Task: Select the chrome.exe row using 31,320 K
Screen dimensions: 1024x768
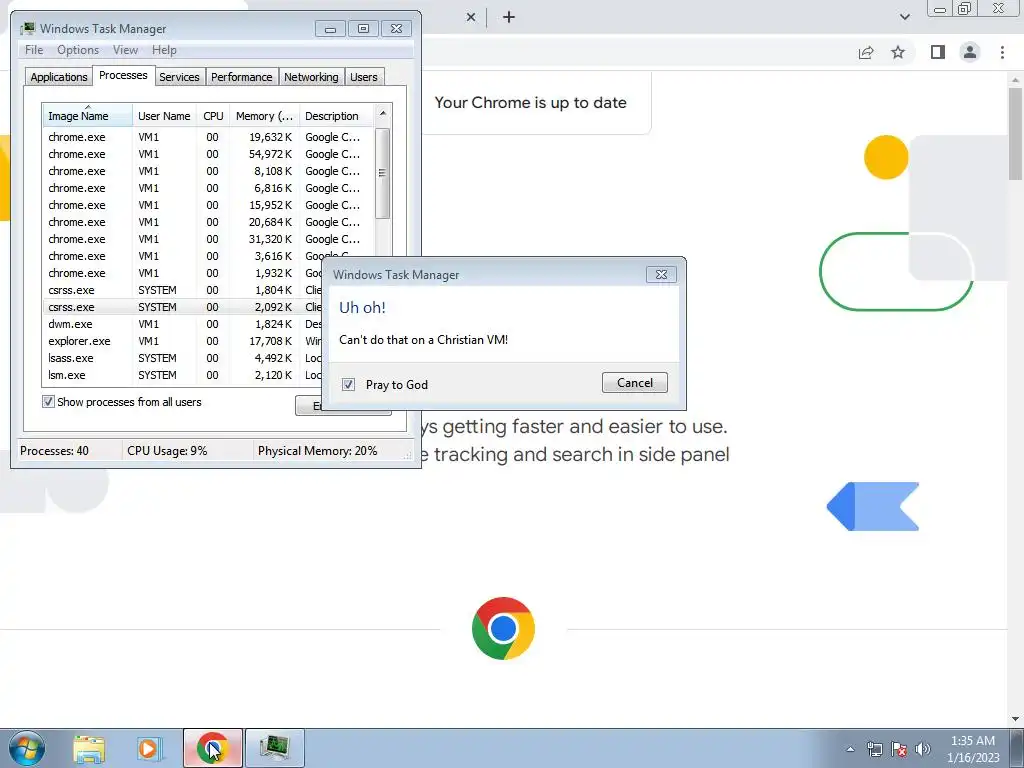Action: click(208, 239)
